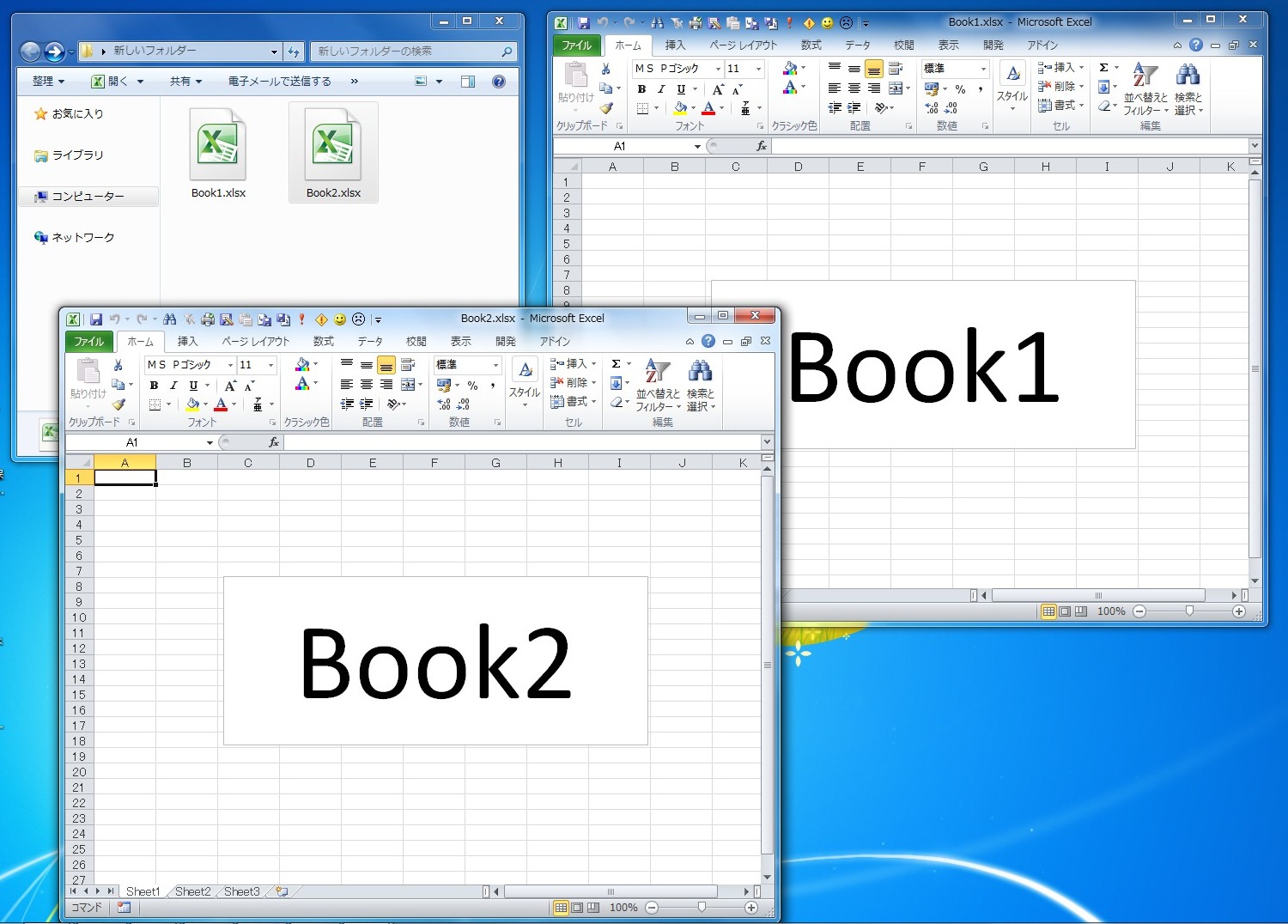Open the 整理 menu dropdown in Explorer
The height and width of the screenshot is (924, 1288).
pos(48,82)
